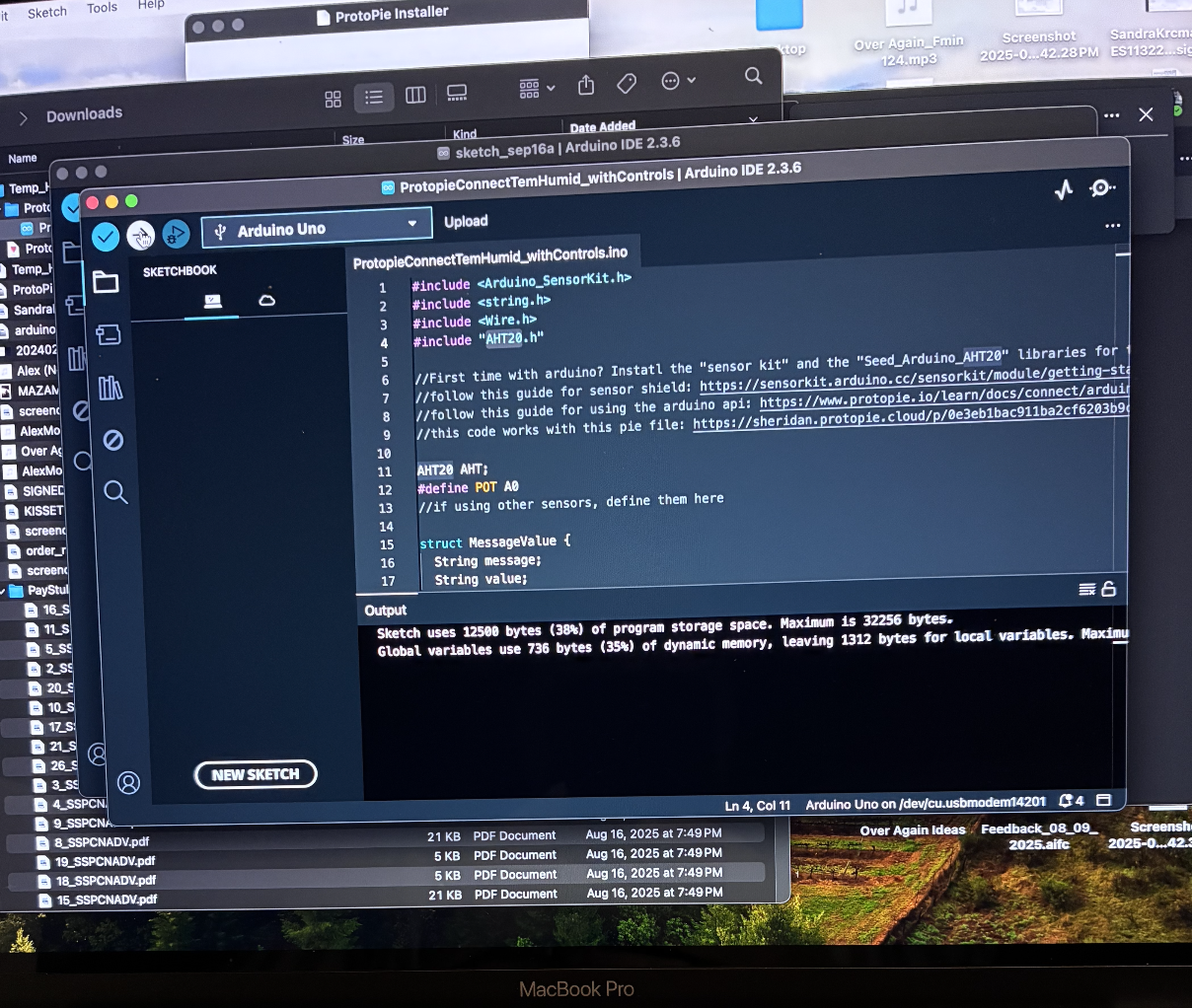
Task: Toggle the lock icon above the editor scrollbar
Action: point(1109,588)
